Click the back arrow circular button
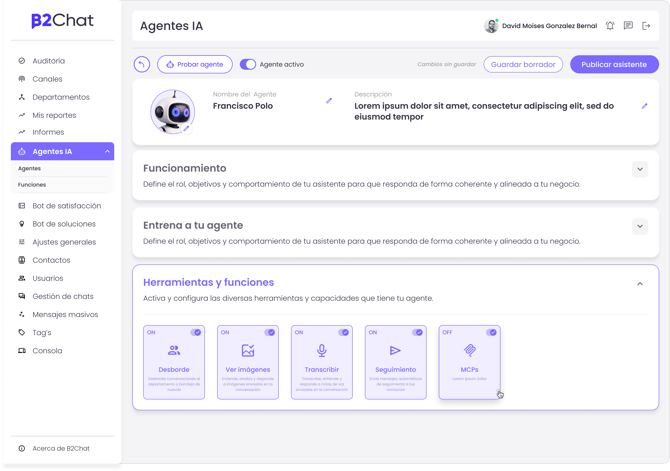The height and width of the screenshot is (471, 670). point(142,64)
